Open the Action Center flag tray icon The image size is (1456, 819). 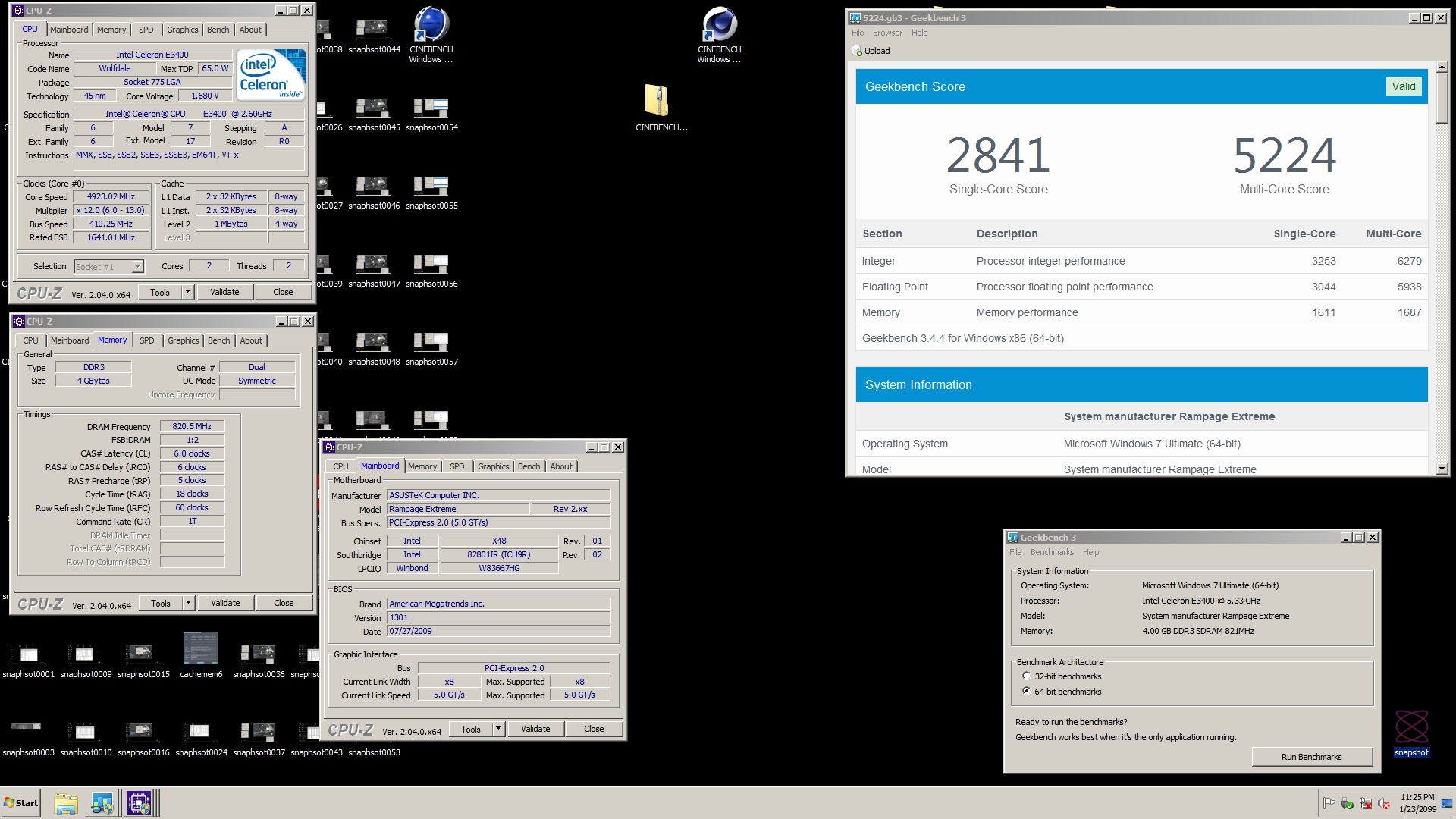coord(1329,803)
